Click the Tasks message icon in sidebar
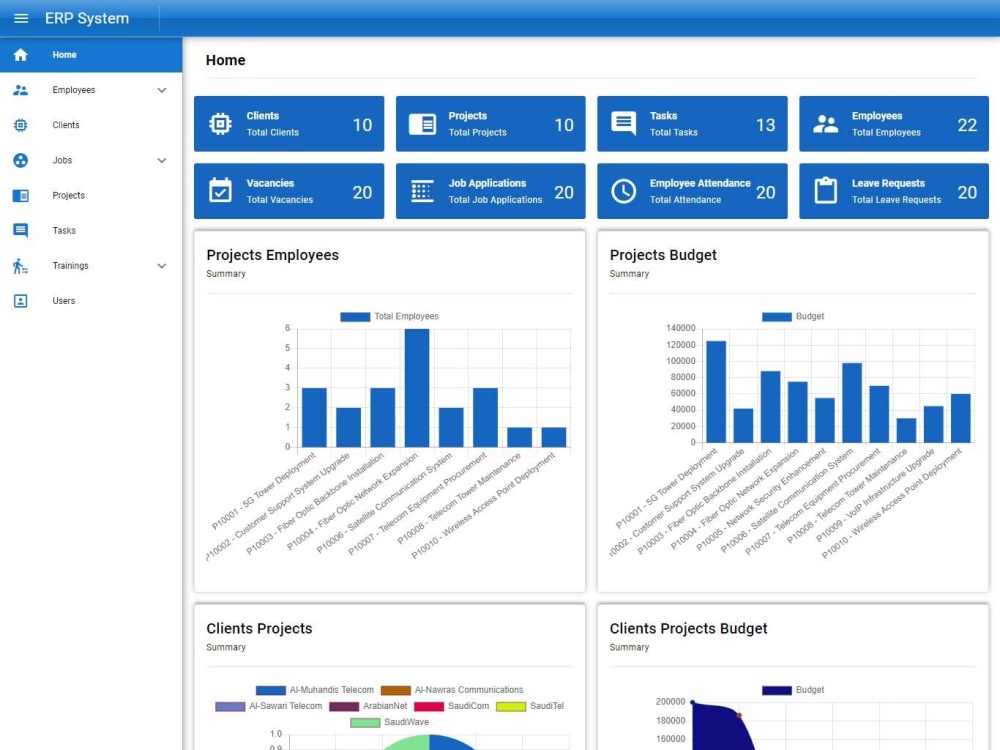The width and height of the screenshot is (1000, 750). tap(20, 230)
